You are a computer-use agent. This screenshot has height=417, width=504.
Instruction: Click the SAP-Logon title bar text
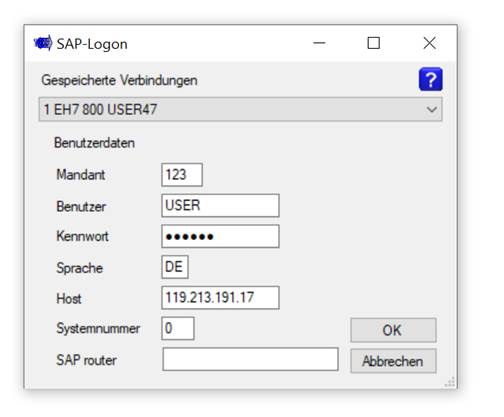click(x=92, y=44)
